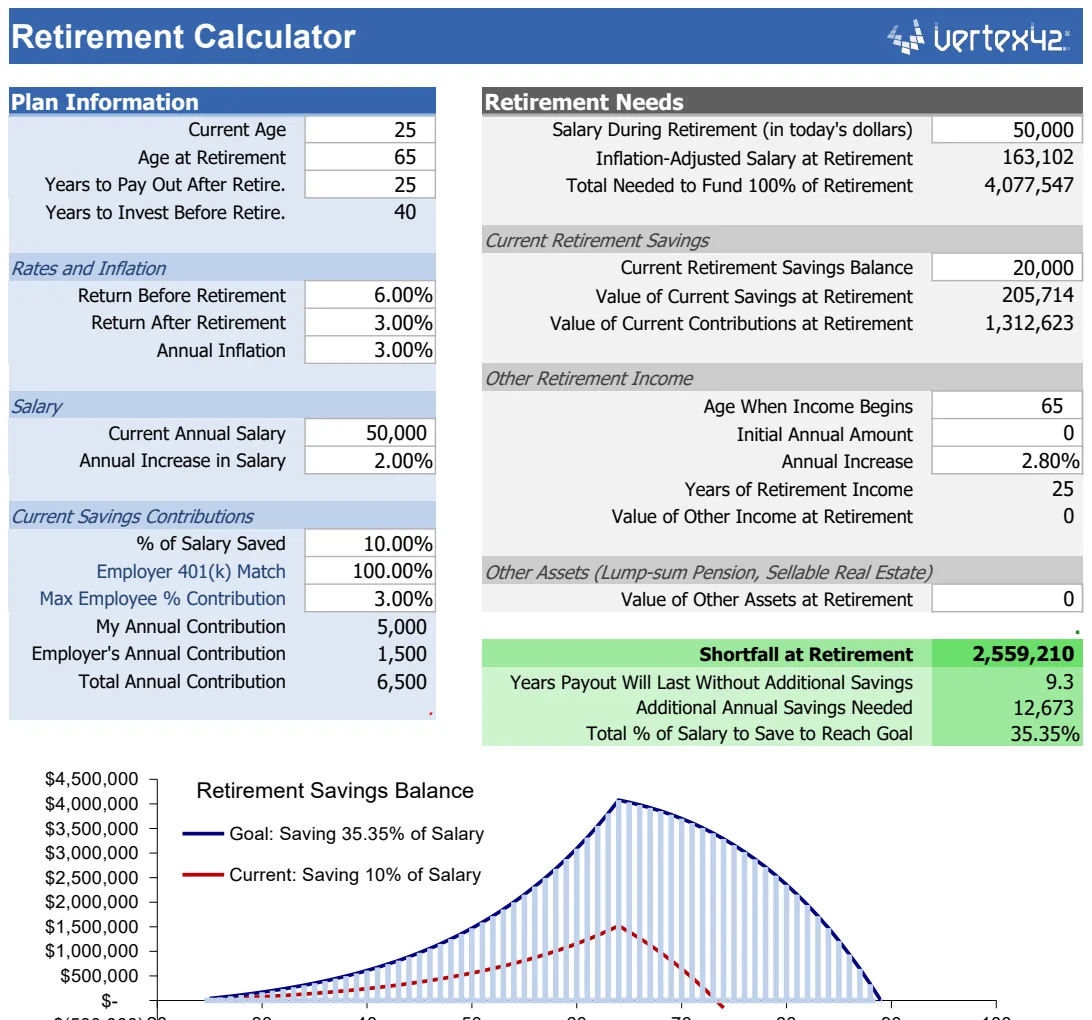The width and height of the screenshot is (1092, 1020).
Task: Click the Max Employee % Contribution label
Action: (162, 599)
